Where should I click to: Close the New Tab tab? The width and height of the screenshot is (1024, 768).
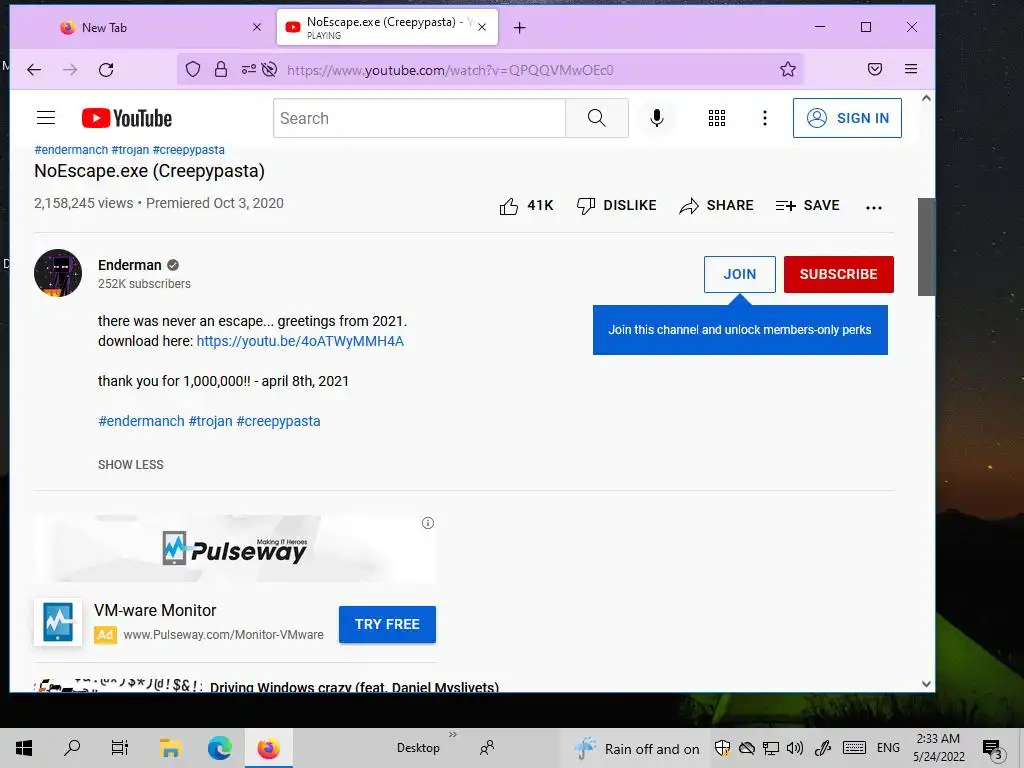257,27
